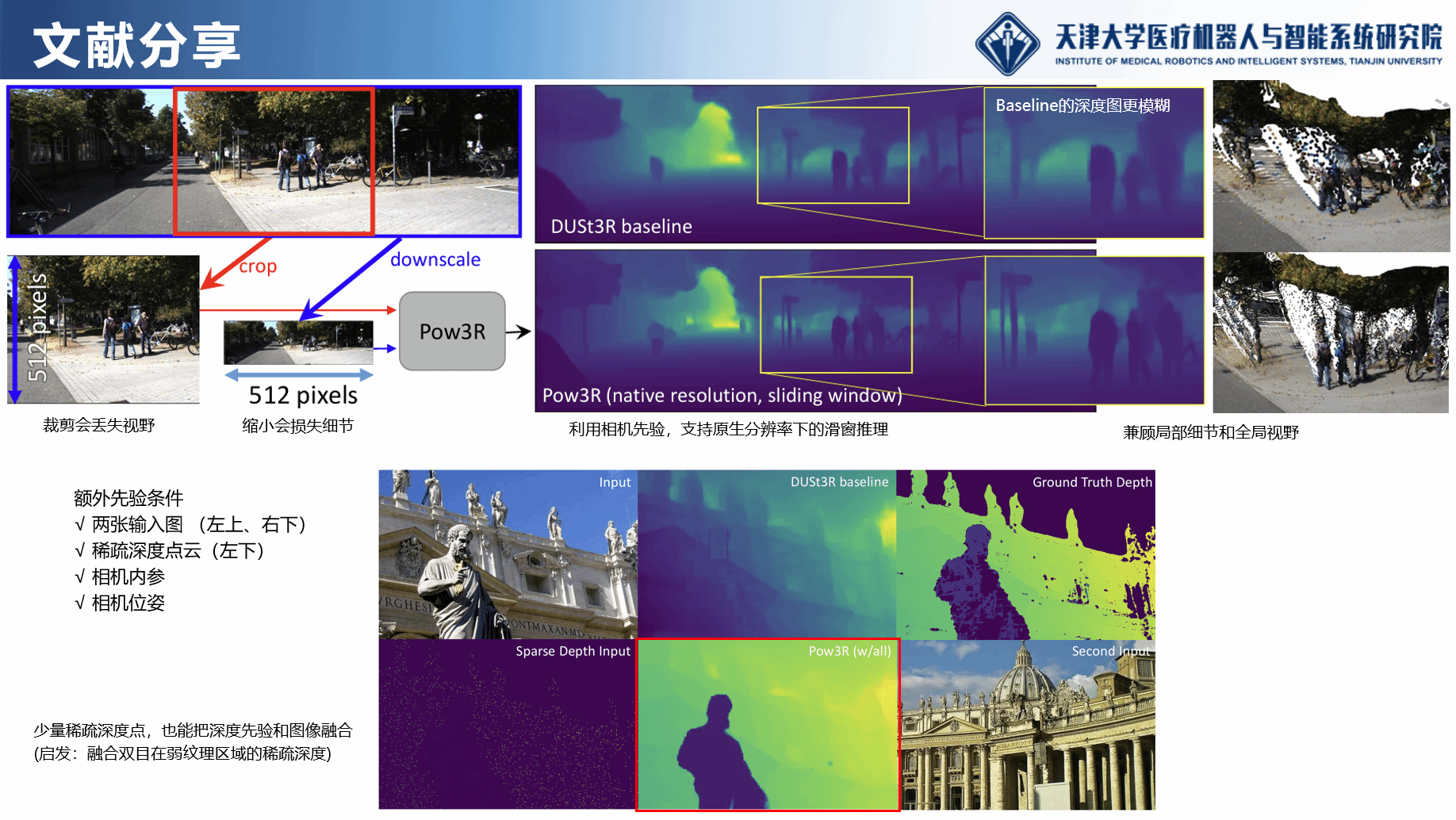Click the checkmark beside 相机位姿
1456x820 pixels.
pos(79,604)
